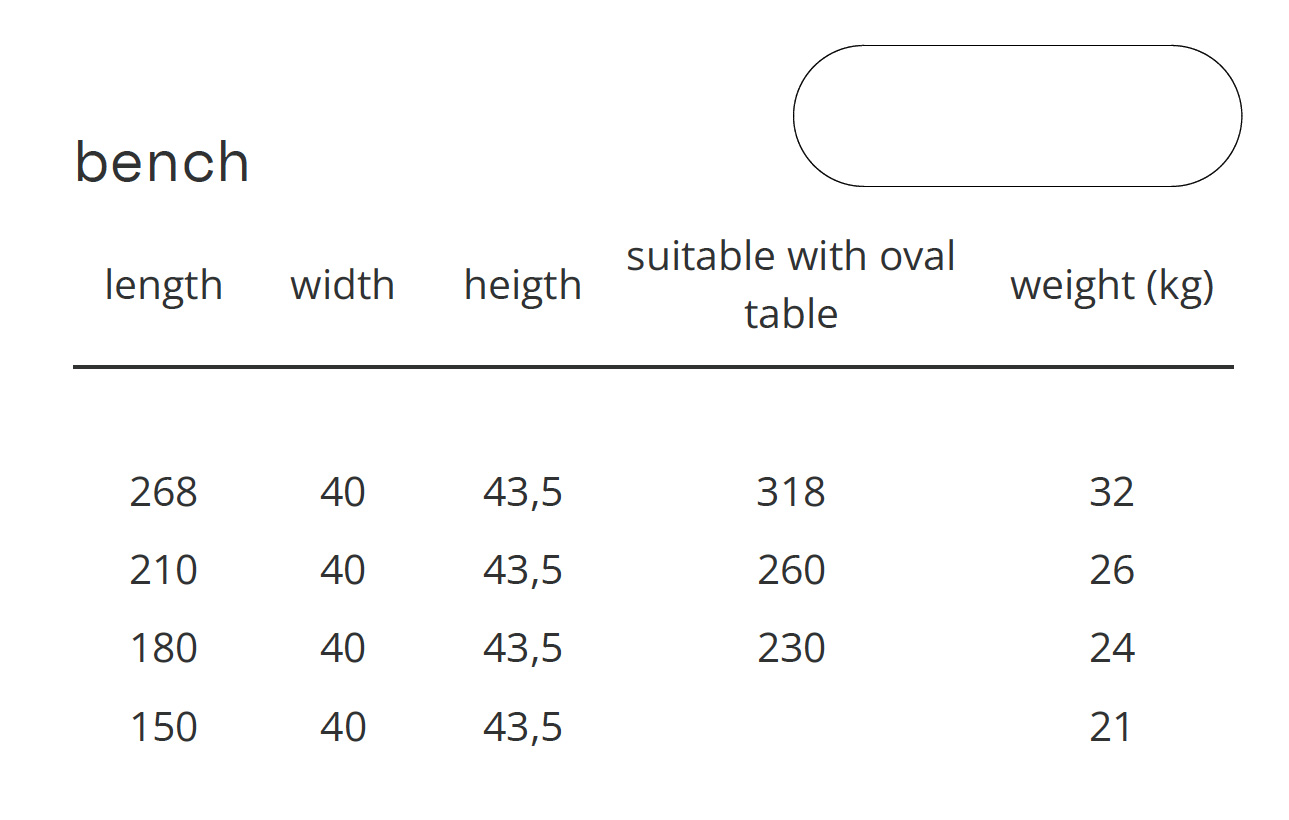The width and height of the screenshot is (1289, 820).
Task: Click the length value 150
Action: coord(163,726)
